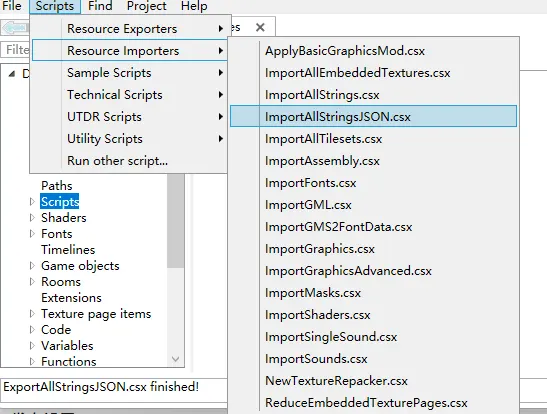This screenshot has width=547, height=414.
Task: Select Texture page items in tree
Action: point(96,314)
